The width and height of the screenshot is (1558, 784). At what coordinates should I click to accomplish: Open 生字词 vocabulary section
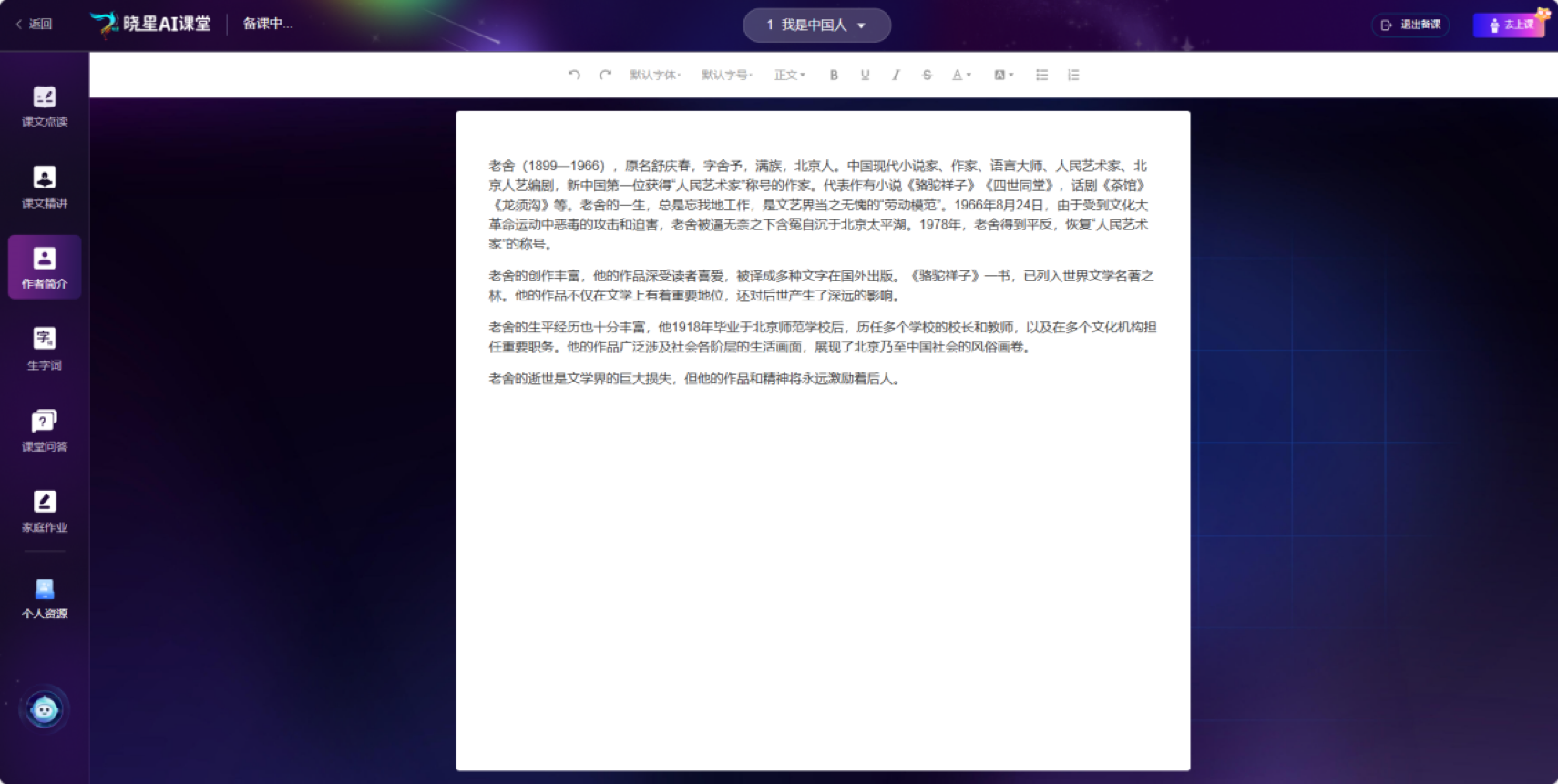pyautogui.click(x=45, y=349)
